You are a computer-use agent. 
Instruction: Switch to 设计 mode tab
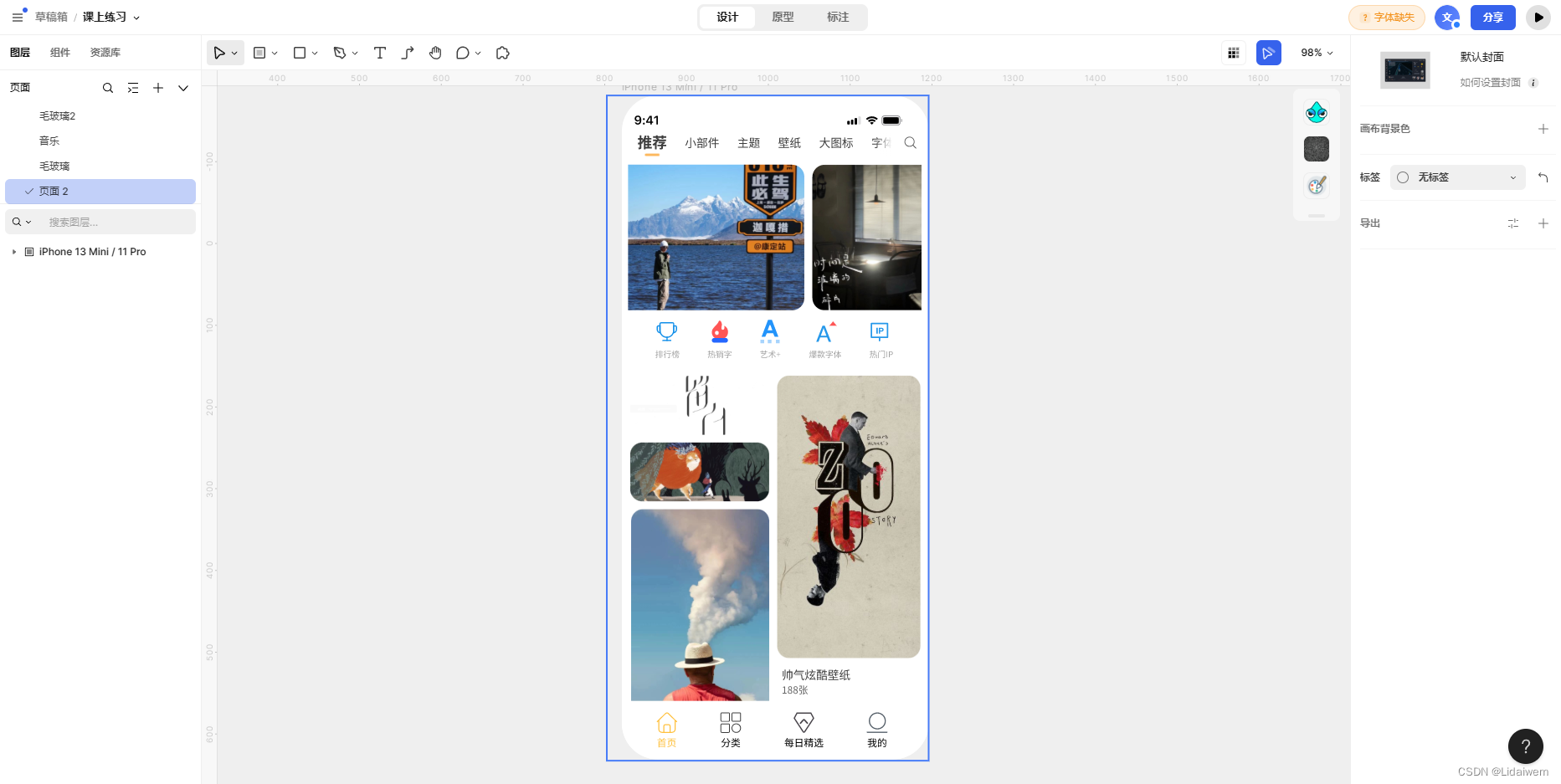point(727,18)
